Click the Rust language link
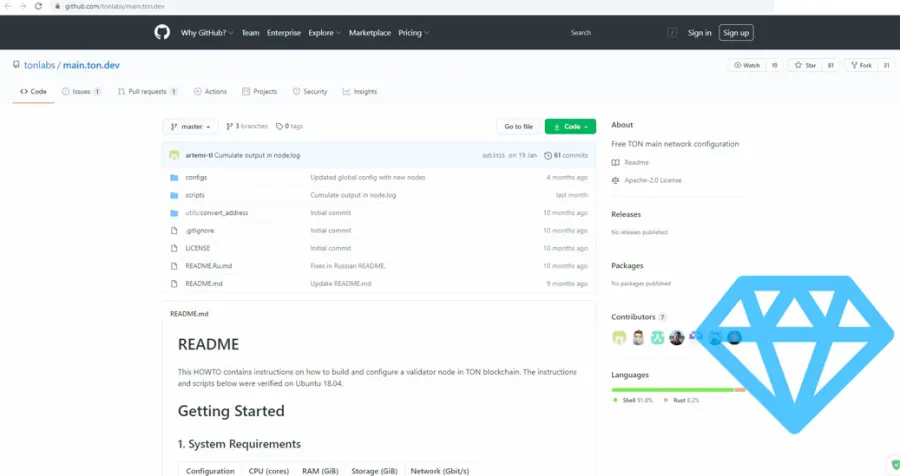Screen dimensions: 900x476 (x=681, y=400)
